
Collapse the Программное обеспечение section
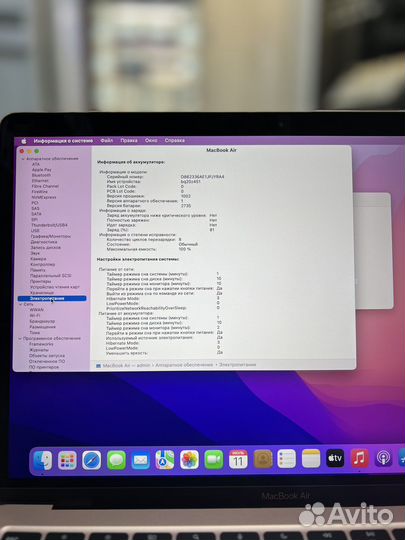point(20,339)
